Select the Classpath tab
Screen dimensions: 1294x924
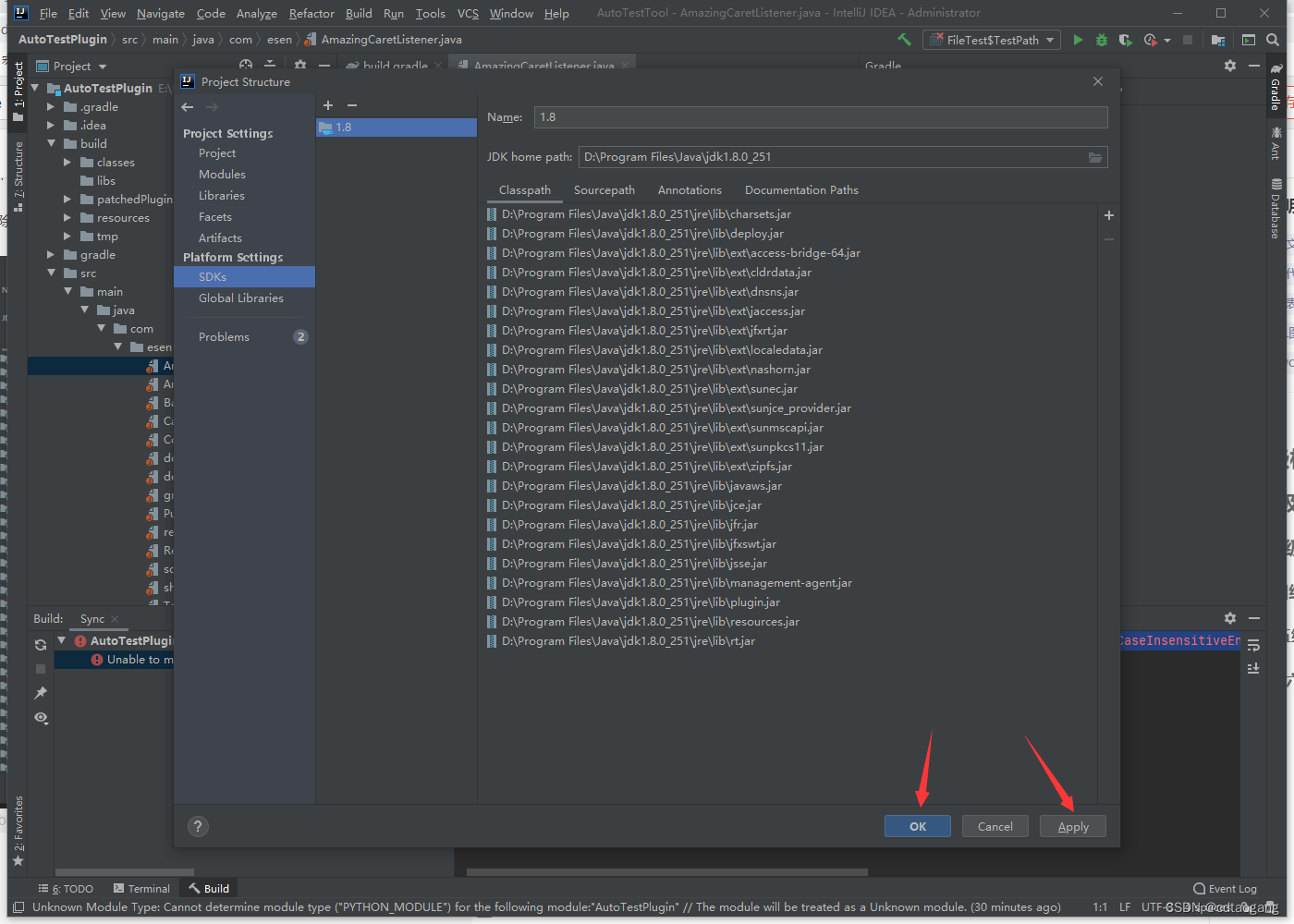[x=525, y=190]
